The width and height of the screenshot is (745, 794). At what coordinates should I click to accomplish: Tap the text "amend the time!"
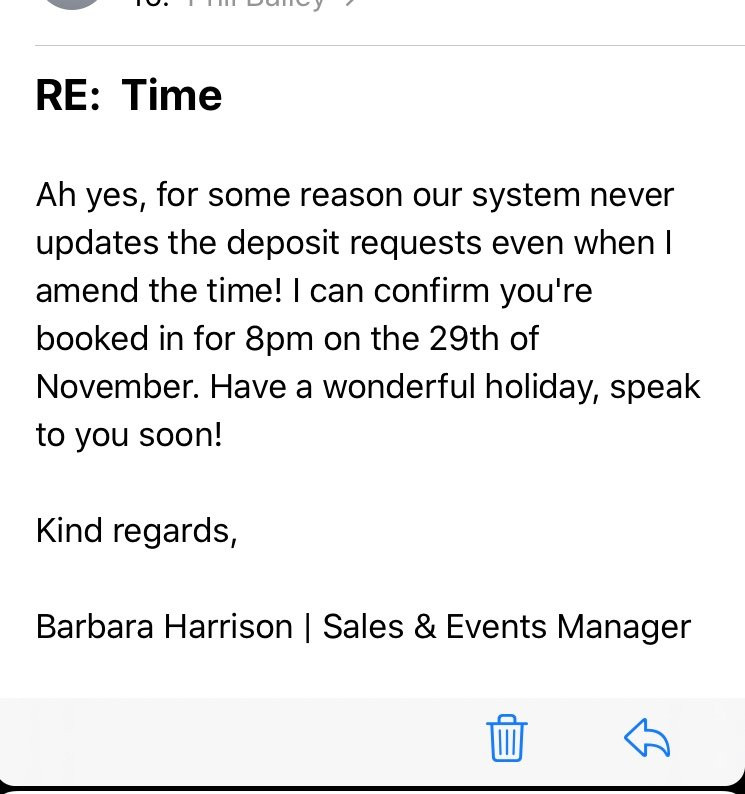pyautogui.click(x=159, y=292)
